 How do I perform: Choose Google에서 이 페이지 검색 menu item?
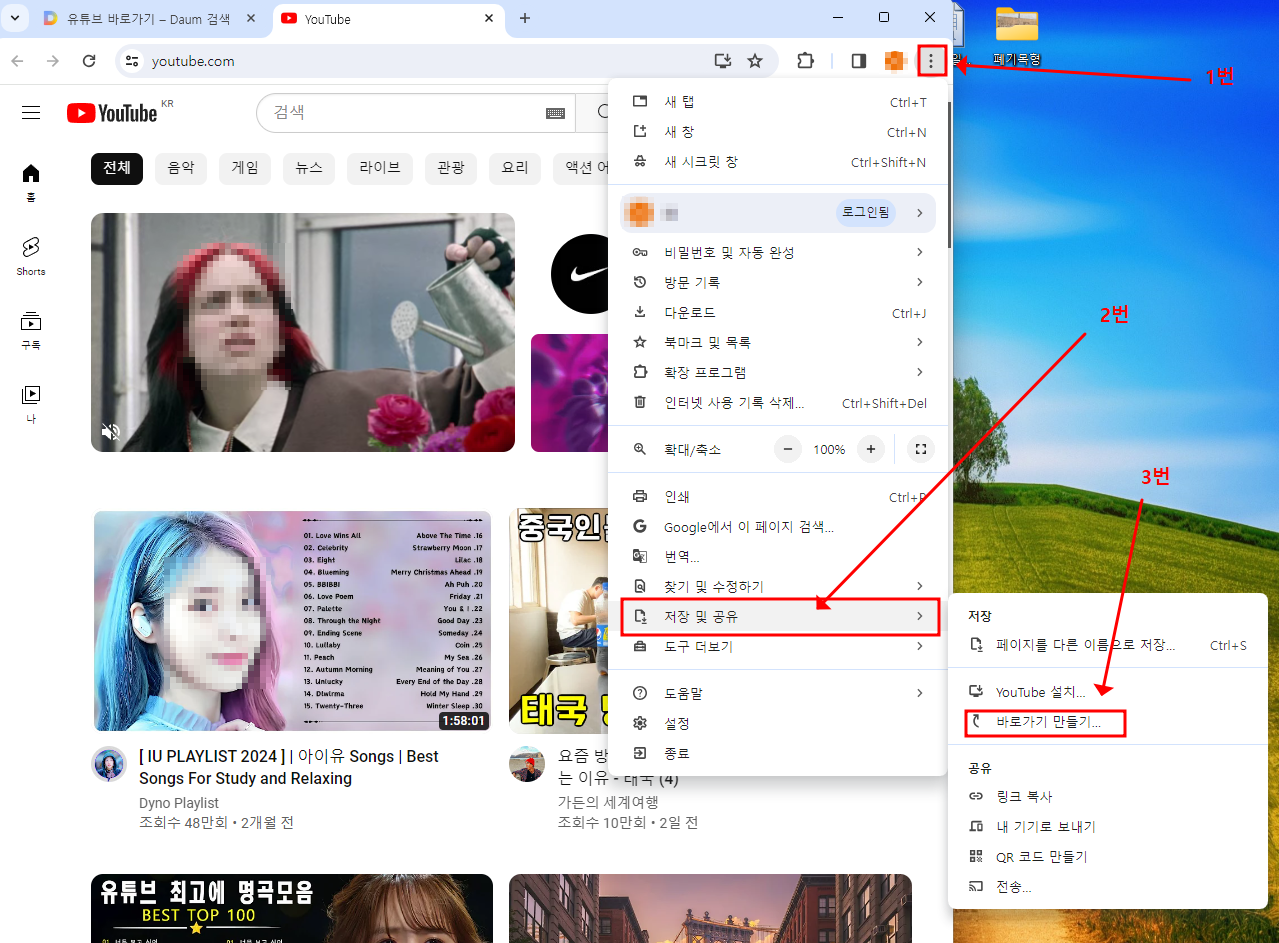click(x=778, y=527)
